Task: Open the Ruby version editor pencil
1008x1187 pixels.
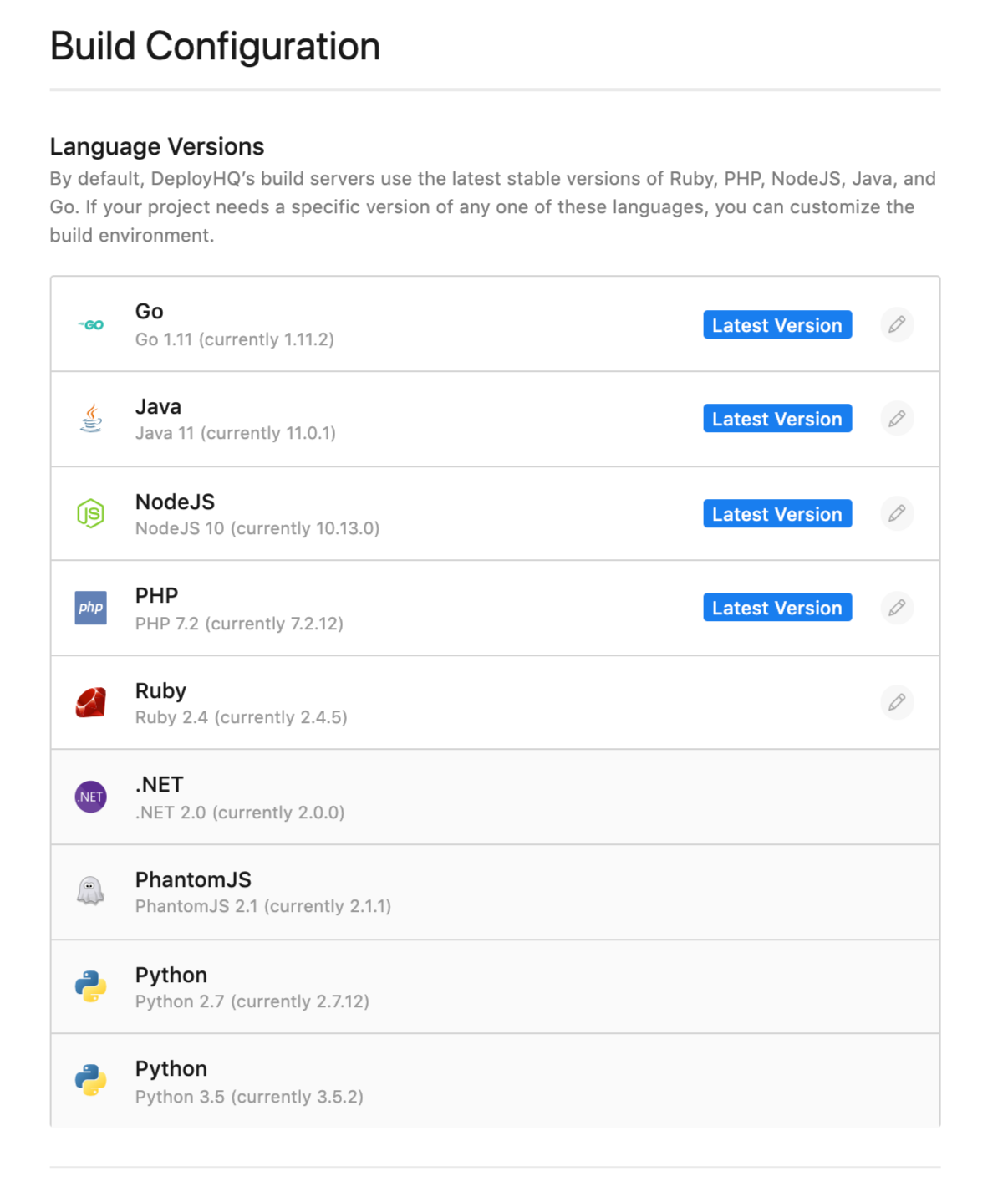Action: click(x=897, y=702)
